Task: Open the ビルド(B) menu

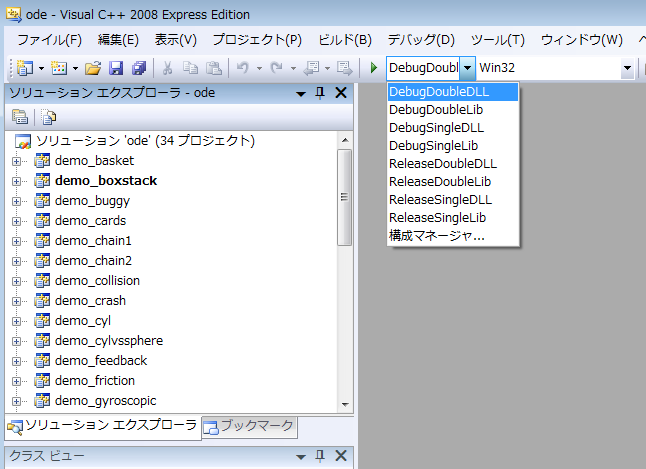Action: pos(345,40)
